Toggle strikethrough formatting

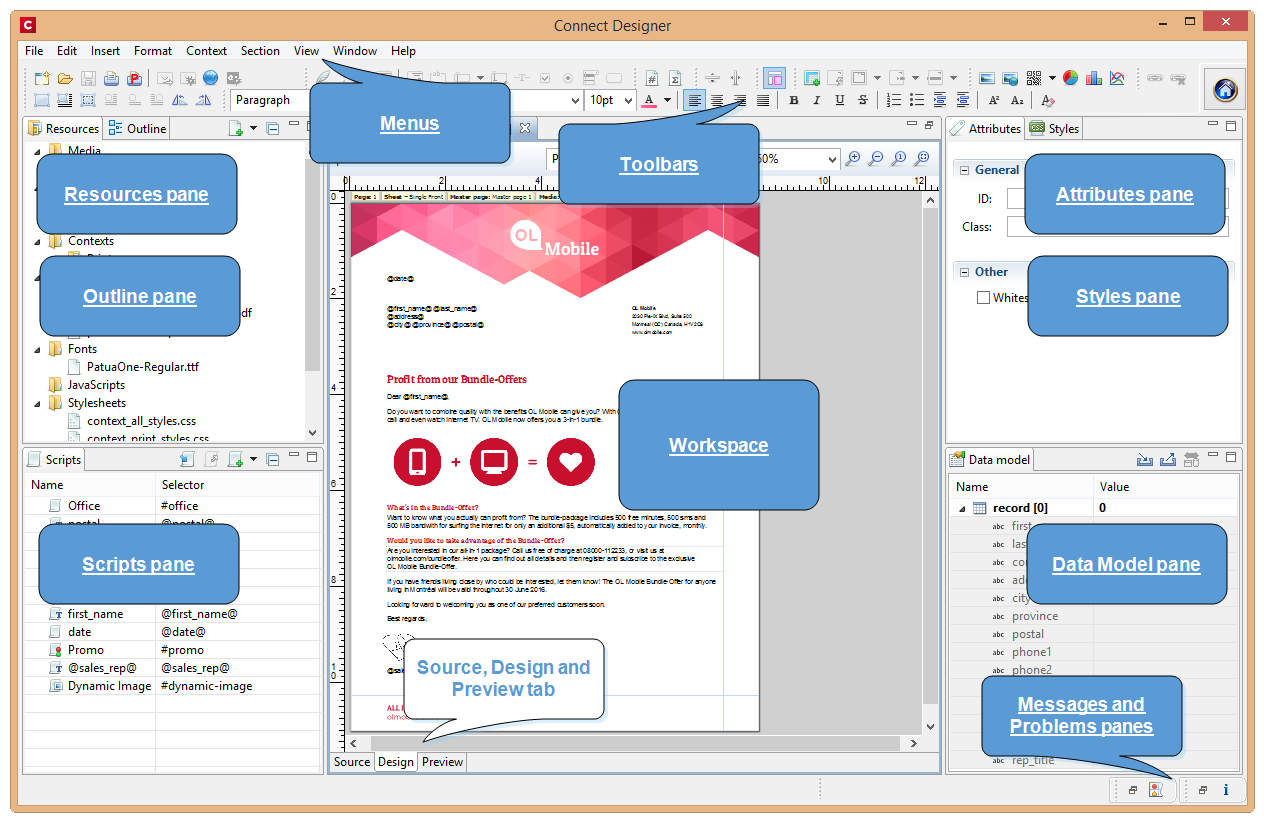[x=863, y=100]
